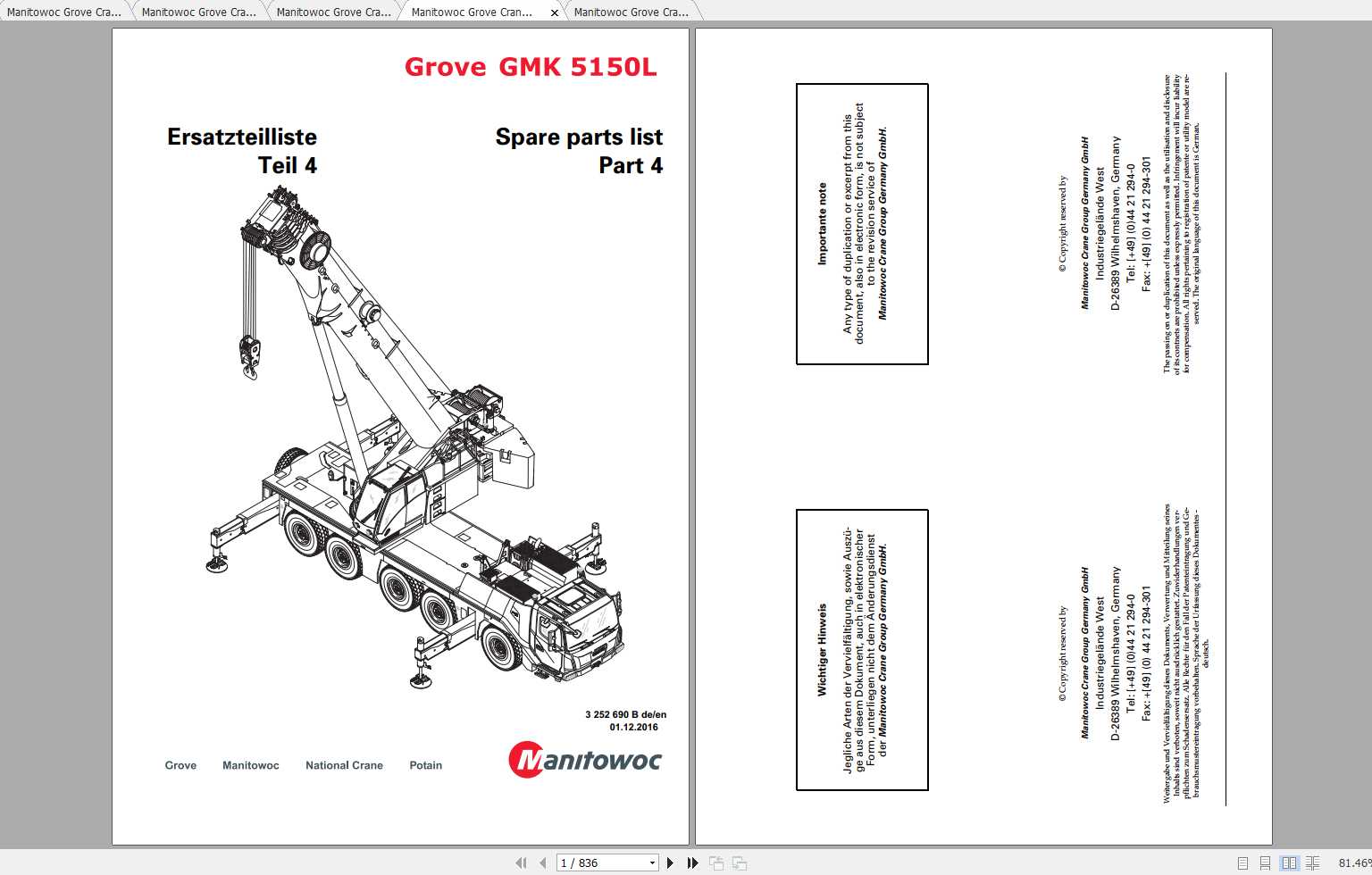Skip to the last page of the manual

coord(692,862)
